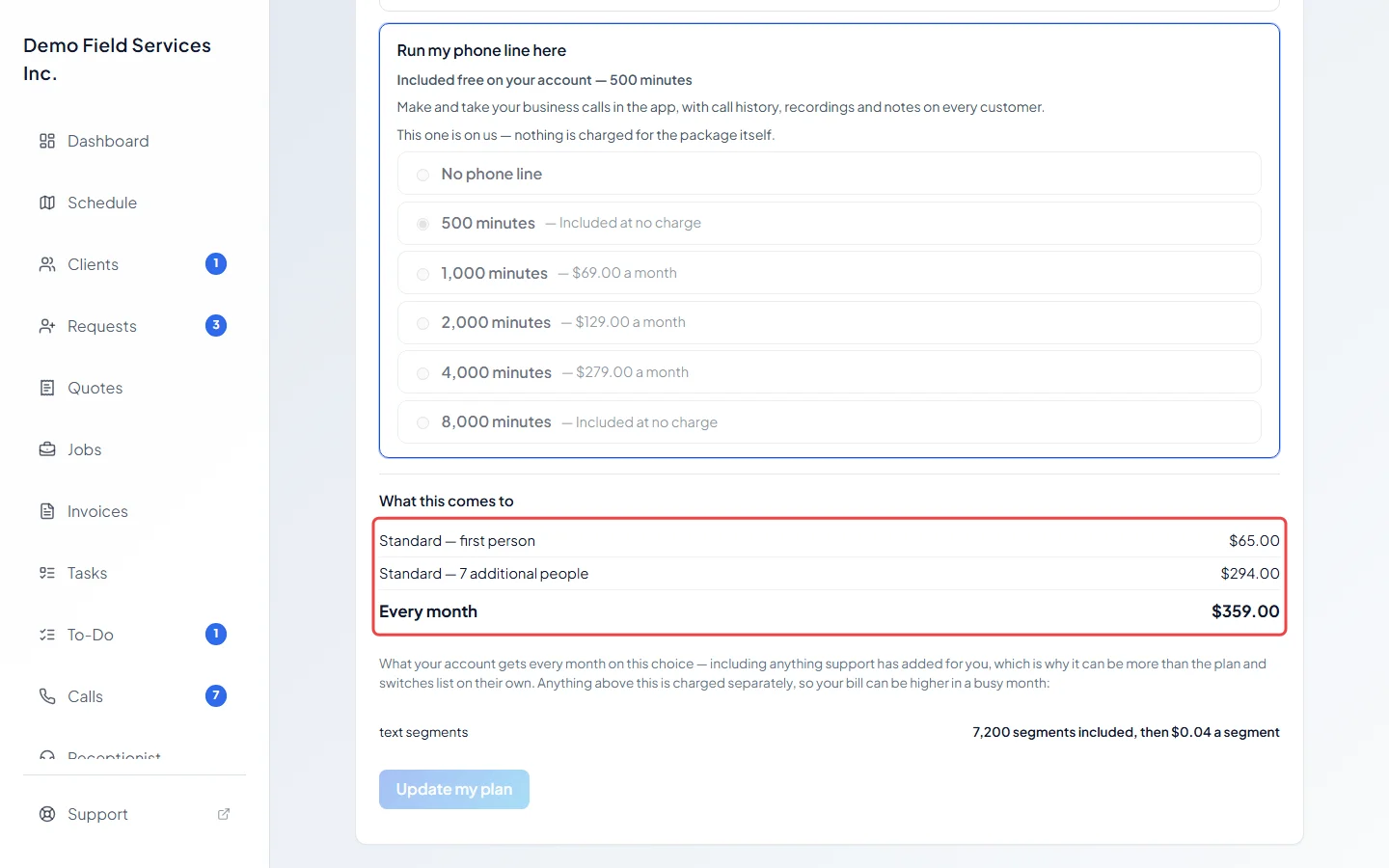Screen dimensions: 1389x868
Task: Click the Quotes document icon
Action: [x=47, y=388]
